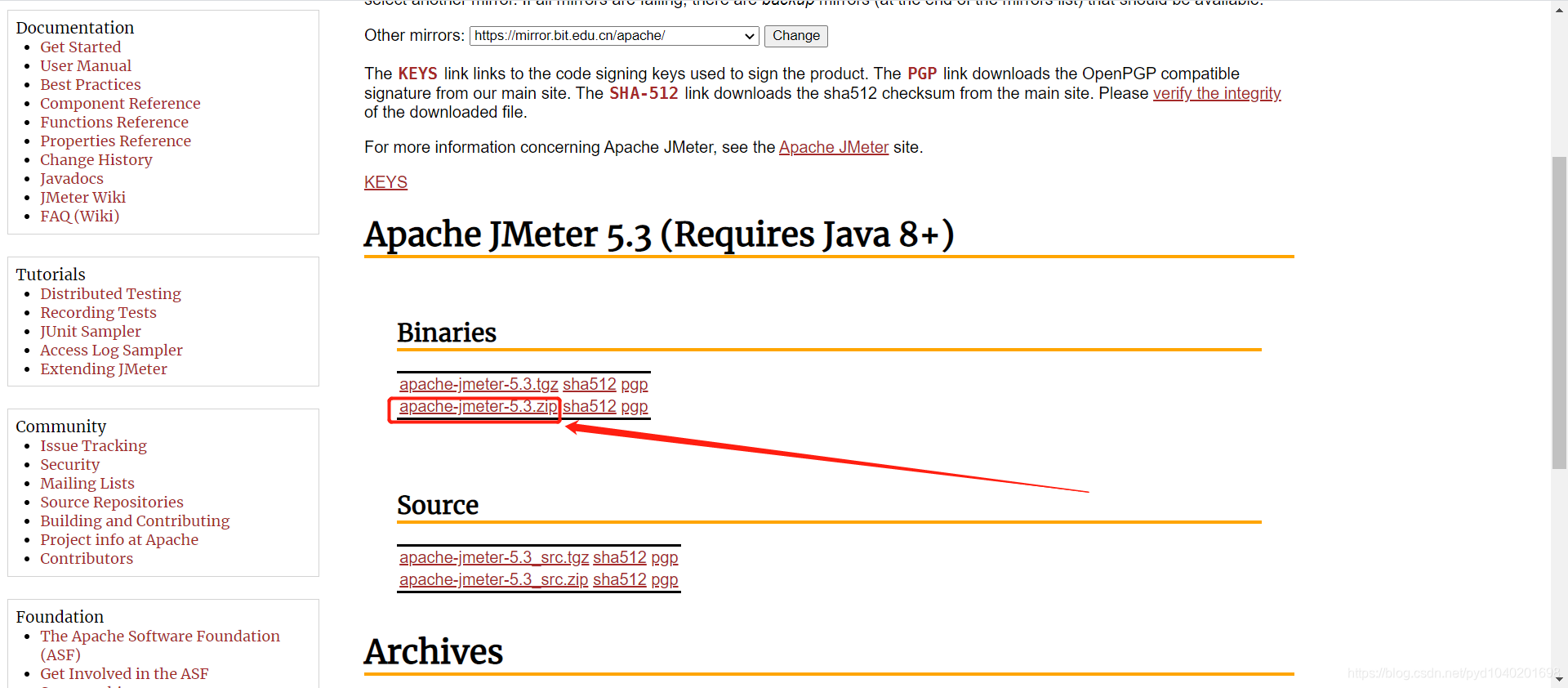
Task: Open the Javadocs link
Action: [x=72, y=179]
